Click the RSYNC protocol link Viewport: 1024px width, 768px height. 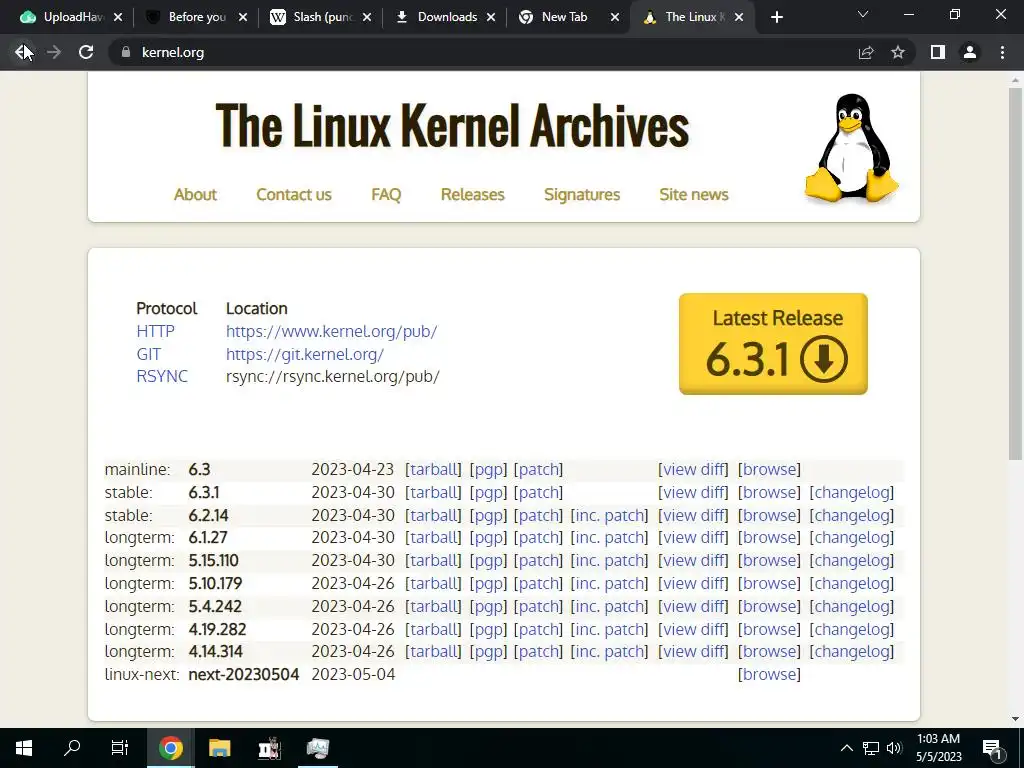(162, 376)
